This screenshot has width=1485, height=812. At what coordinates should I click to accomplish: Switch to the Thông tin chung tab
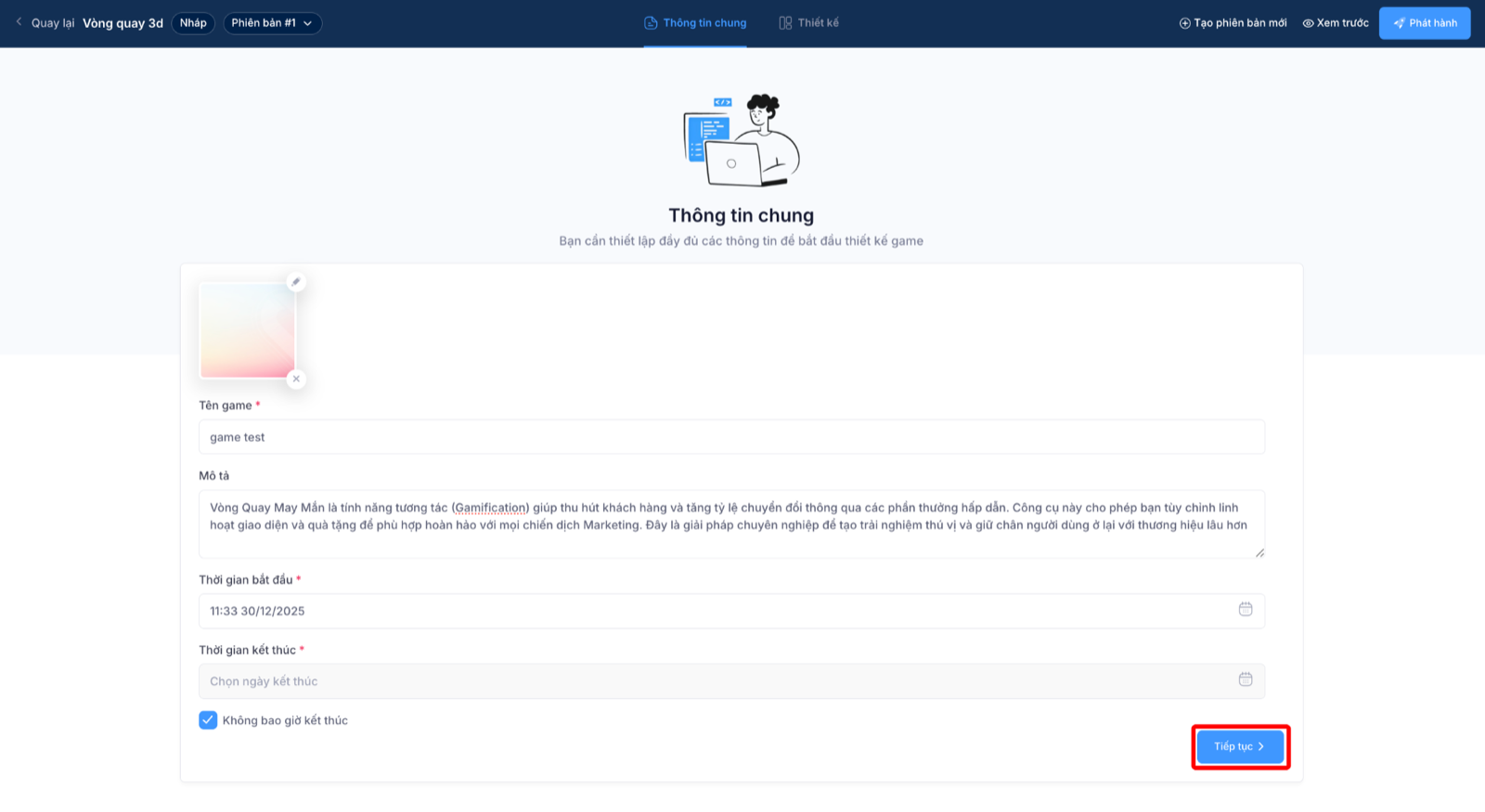695,23
